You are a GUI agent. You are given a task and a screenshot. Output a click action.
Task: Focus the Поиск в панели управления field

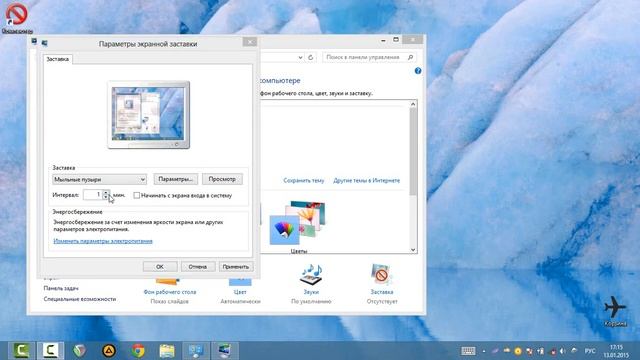click(x=364, y=58)
